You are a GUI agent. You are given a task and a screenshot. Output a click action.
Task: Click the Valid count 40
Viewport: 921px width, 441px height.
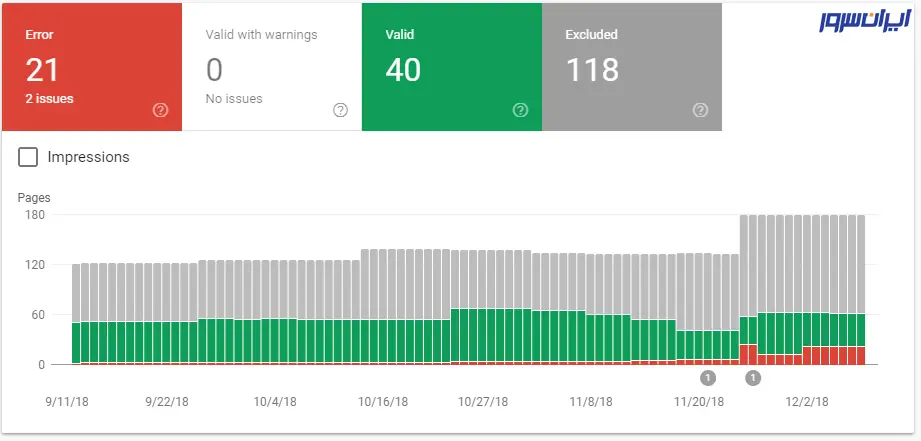point(403,70)
